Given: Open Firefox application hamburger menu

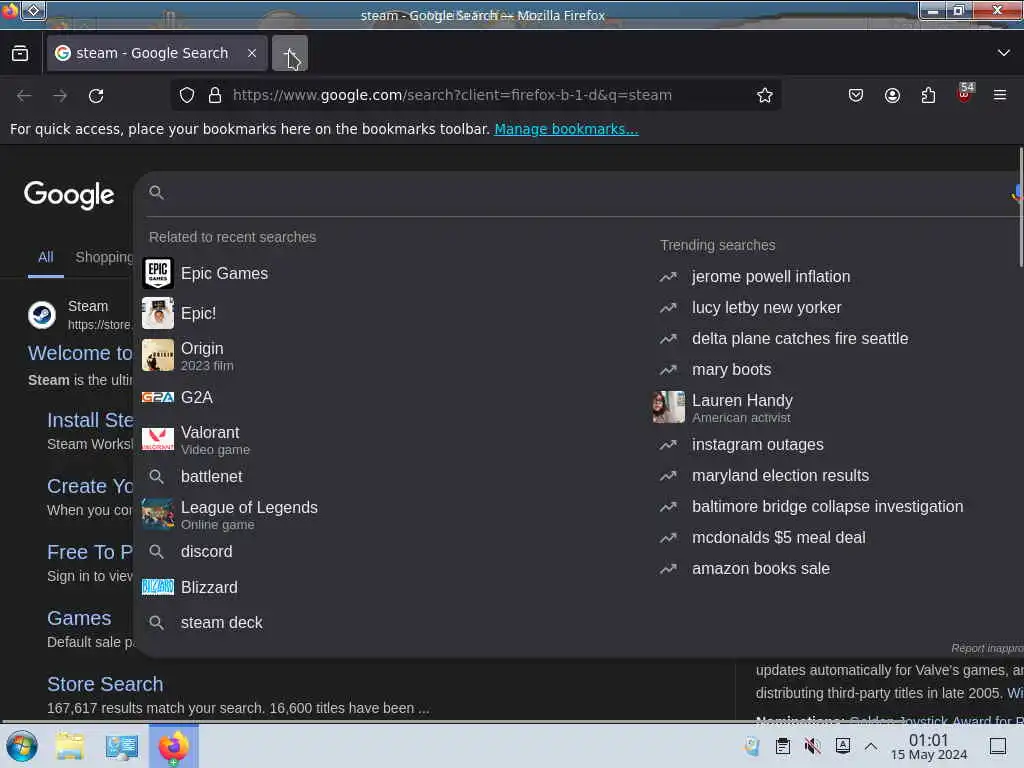Looking at the screenshot, I should 1000,95.
